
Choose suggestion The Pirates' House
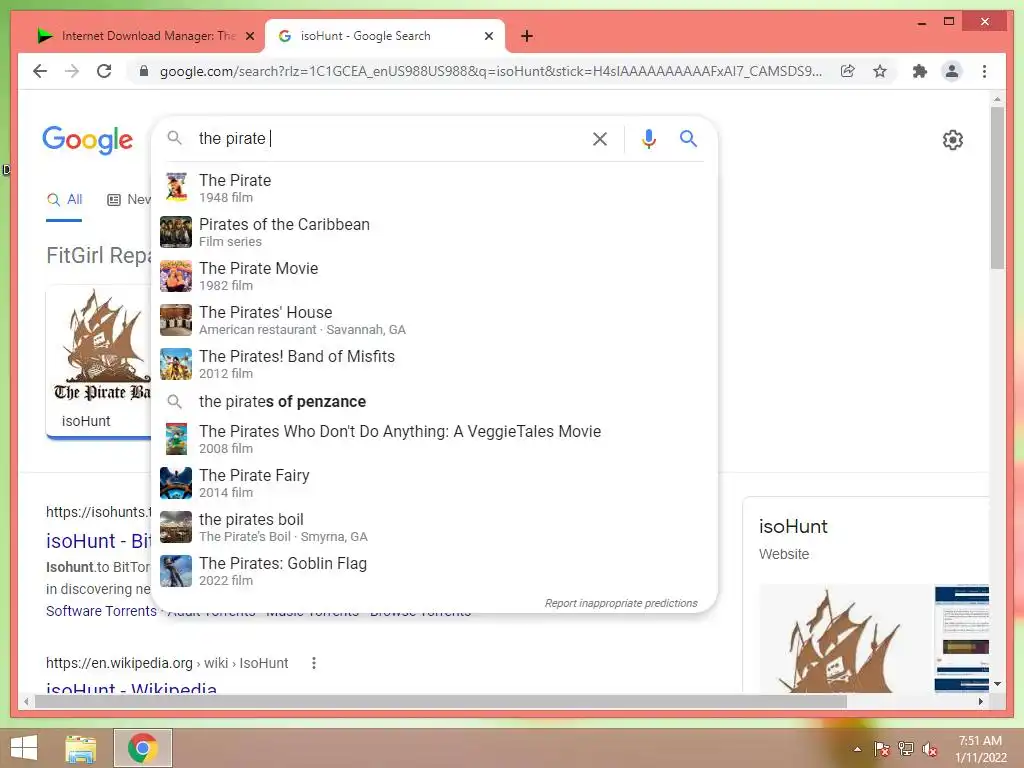[x=434, y=319]
